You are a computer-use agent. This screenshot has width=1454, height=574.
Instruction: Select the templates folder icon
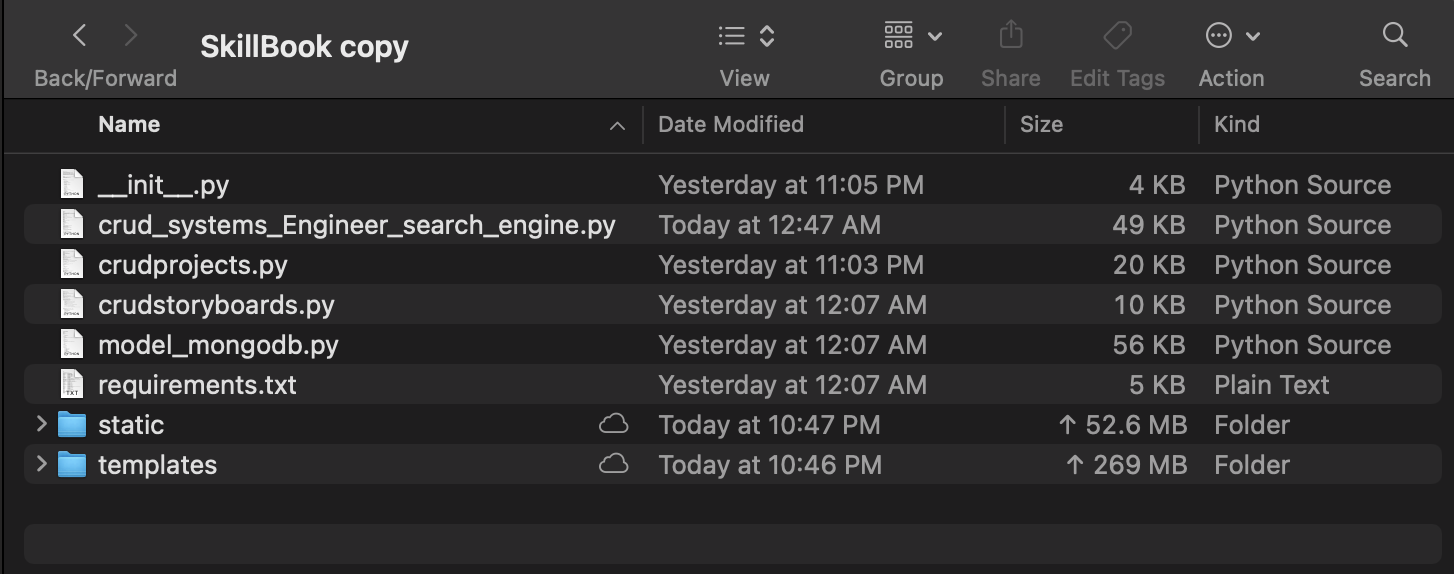[x=71, y=464]
